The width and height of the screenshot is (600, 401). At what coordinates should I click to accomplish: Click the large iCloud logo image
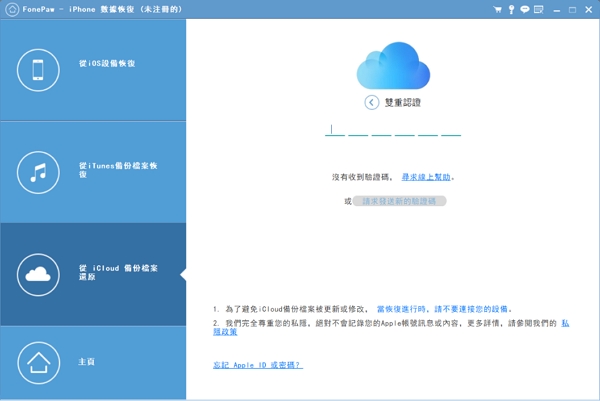pyautogui.click(x=393, y=65)
